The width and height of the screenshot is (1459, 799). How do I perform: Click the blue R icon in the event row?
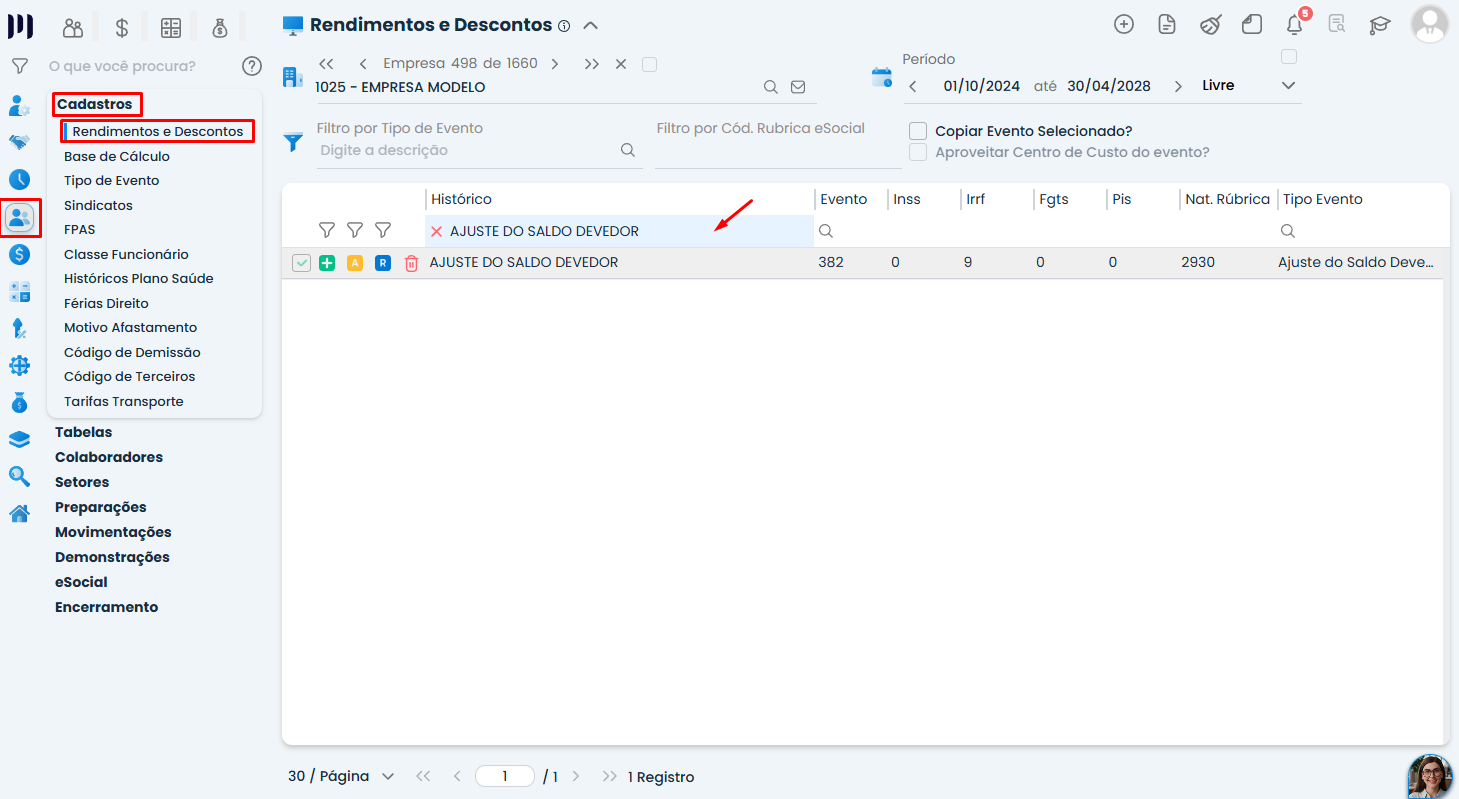(x=383, y=263)
